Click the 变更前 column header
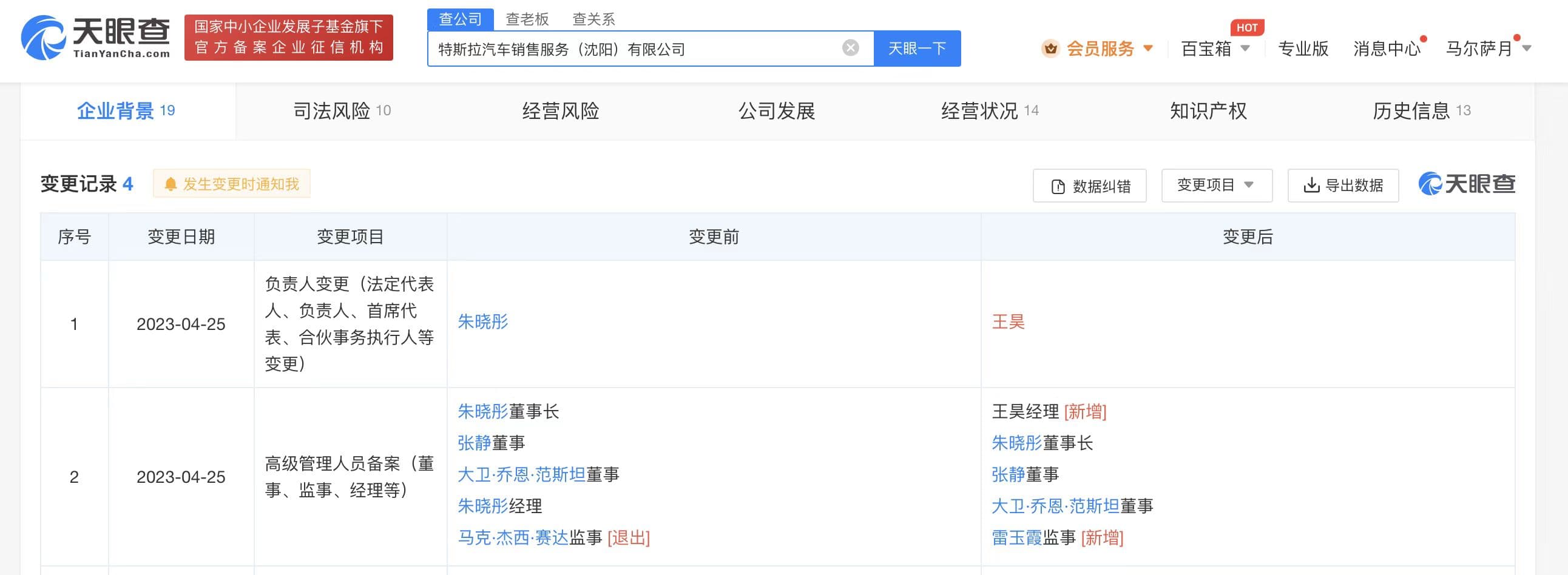 [x=714, y=237]
